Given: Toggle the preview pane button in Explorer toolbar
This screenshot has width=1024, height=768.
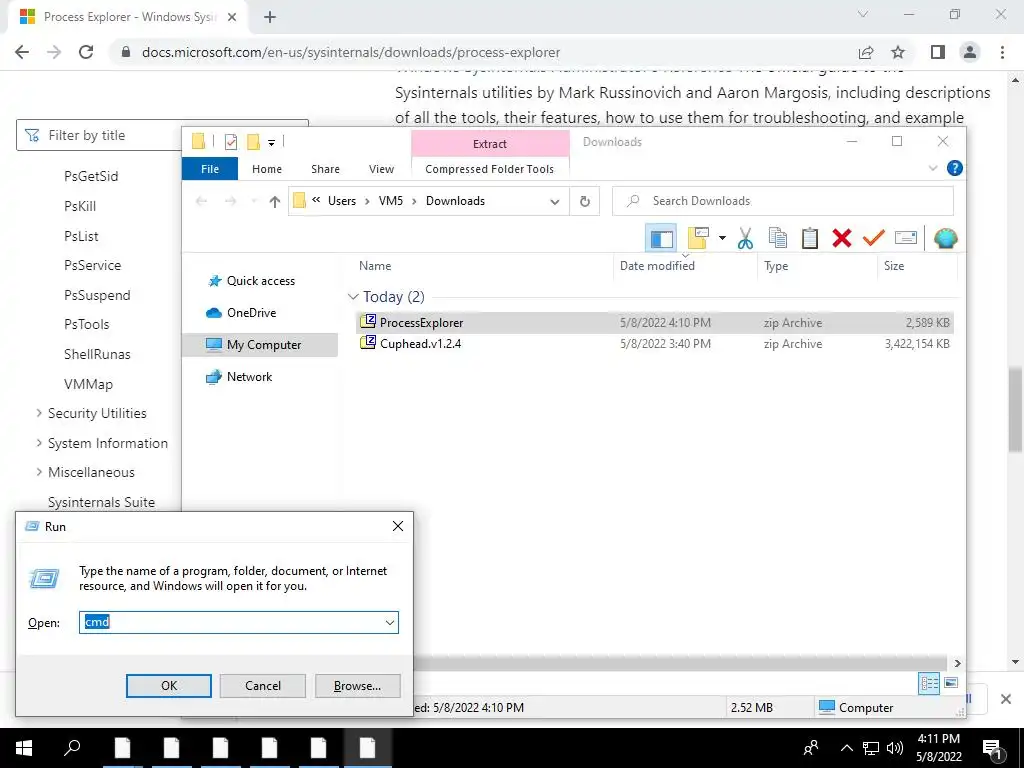Looking at the screenshot, I should point(661,238).
